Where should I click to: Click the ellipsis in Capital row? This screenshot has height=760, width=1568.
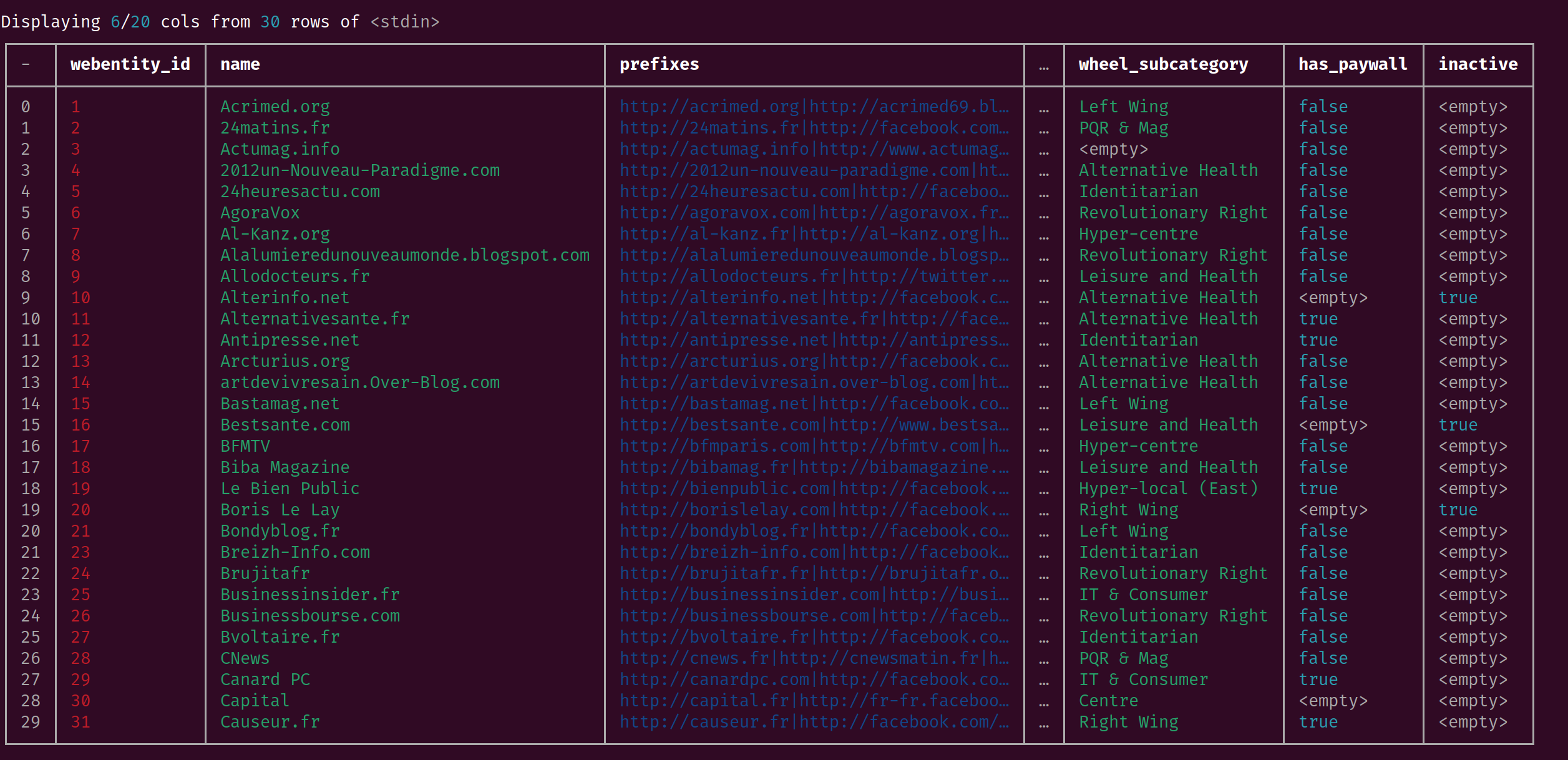(1043, 702)
